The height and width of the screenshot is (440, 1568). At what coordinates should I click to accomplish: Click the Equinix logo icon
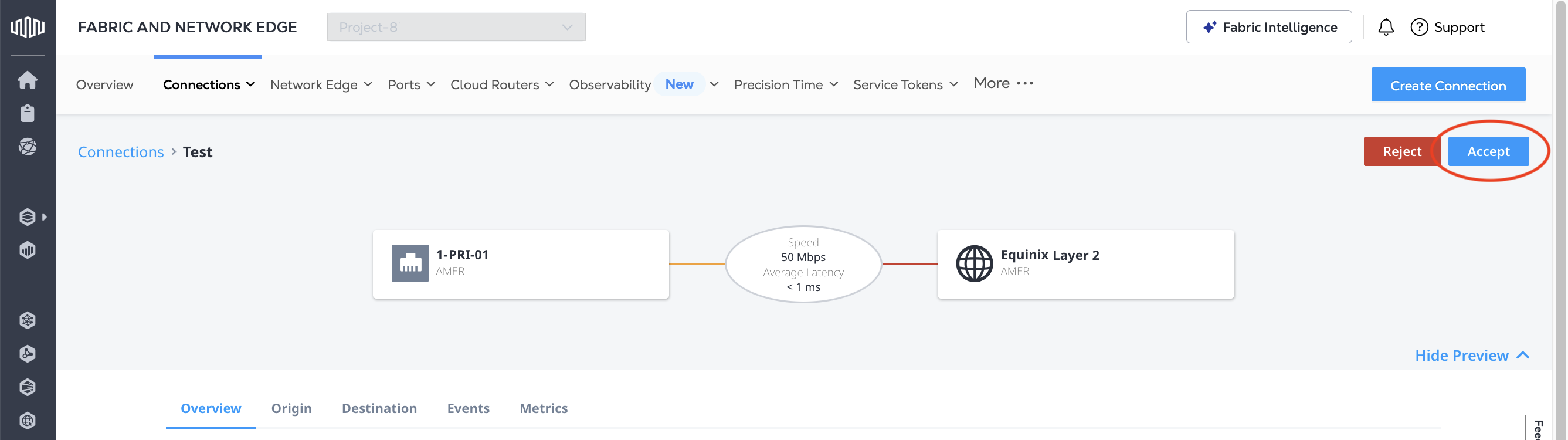tap(28, 27)
